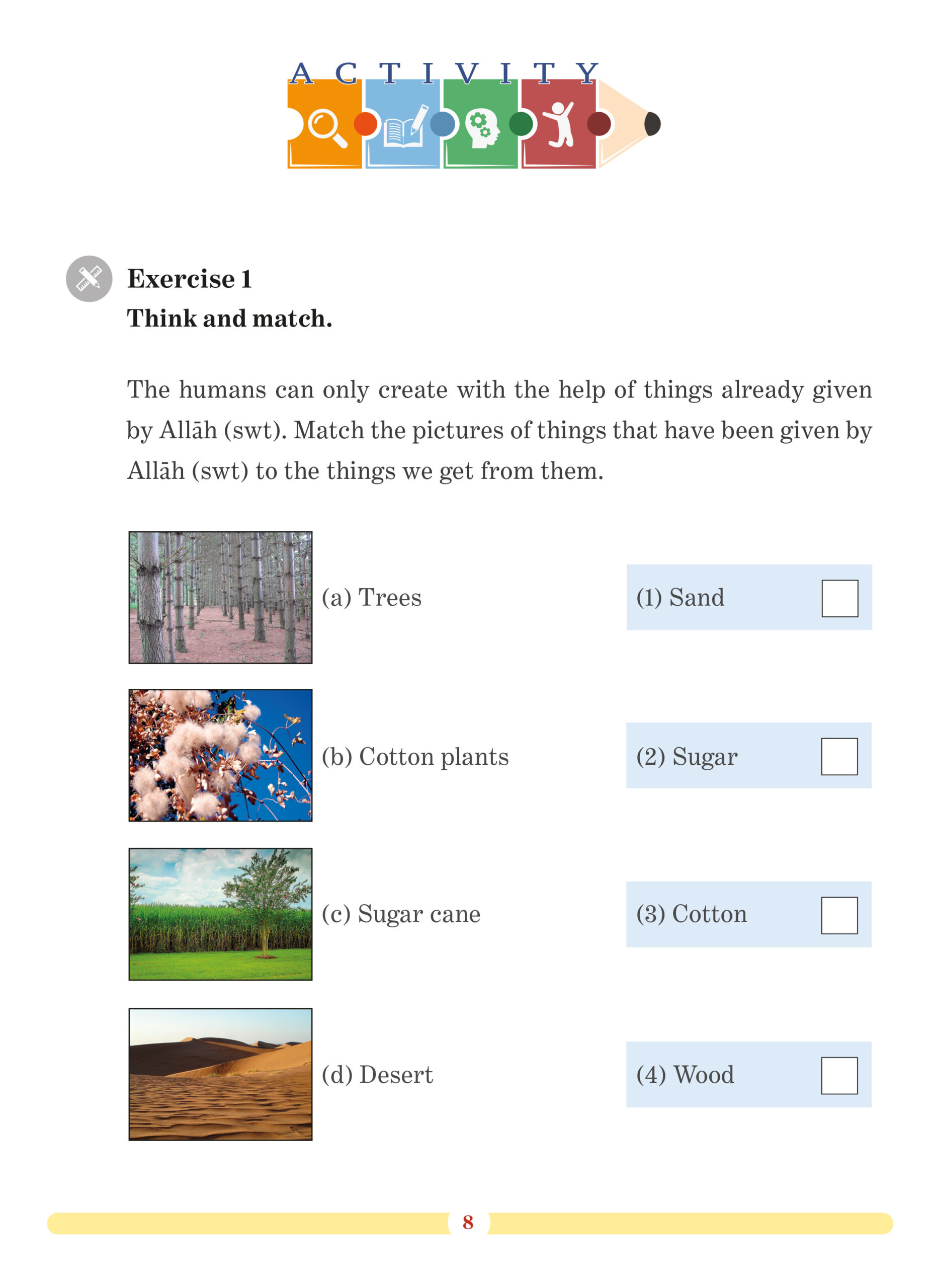937x1288 pixels.
Task: Click the sugar cane field picture
Action: point(220,914)
